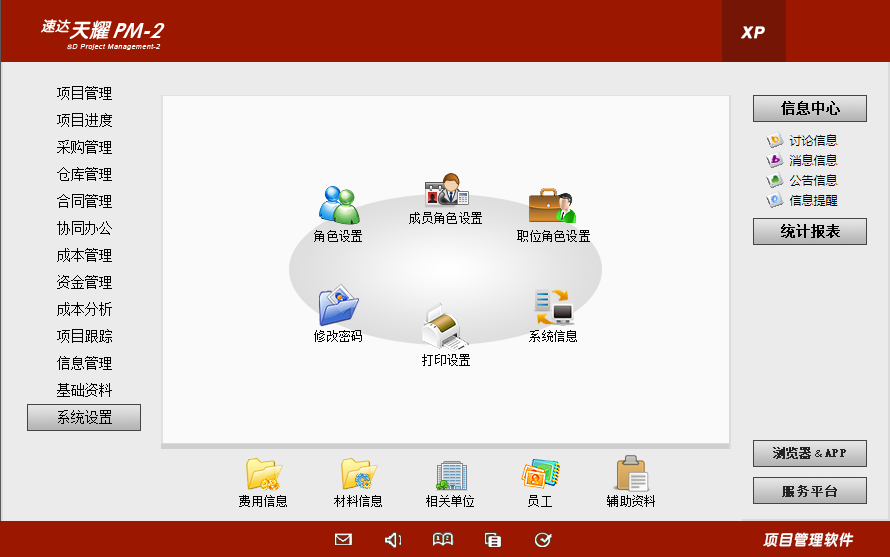Open the 讨论信息 link
890x557 pixels.
(812, 141)
